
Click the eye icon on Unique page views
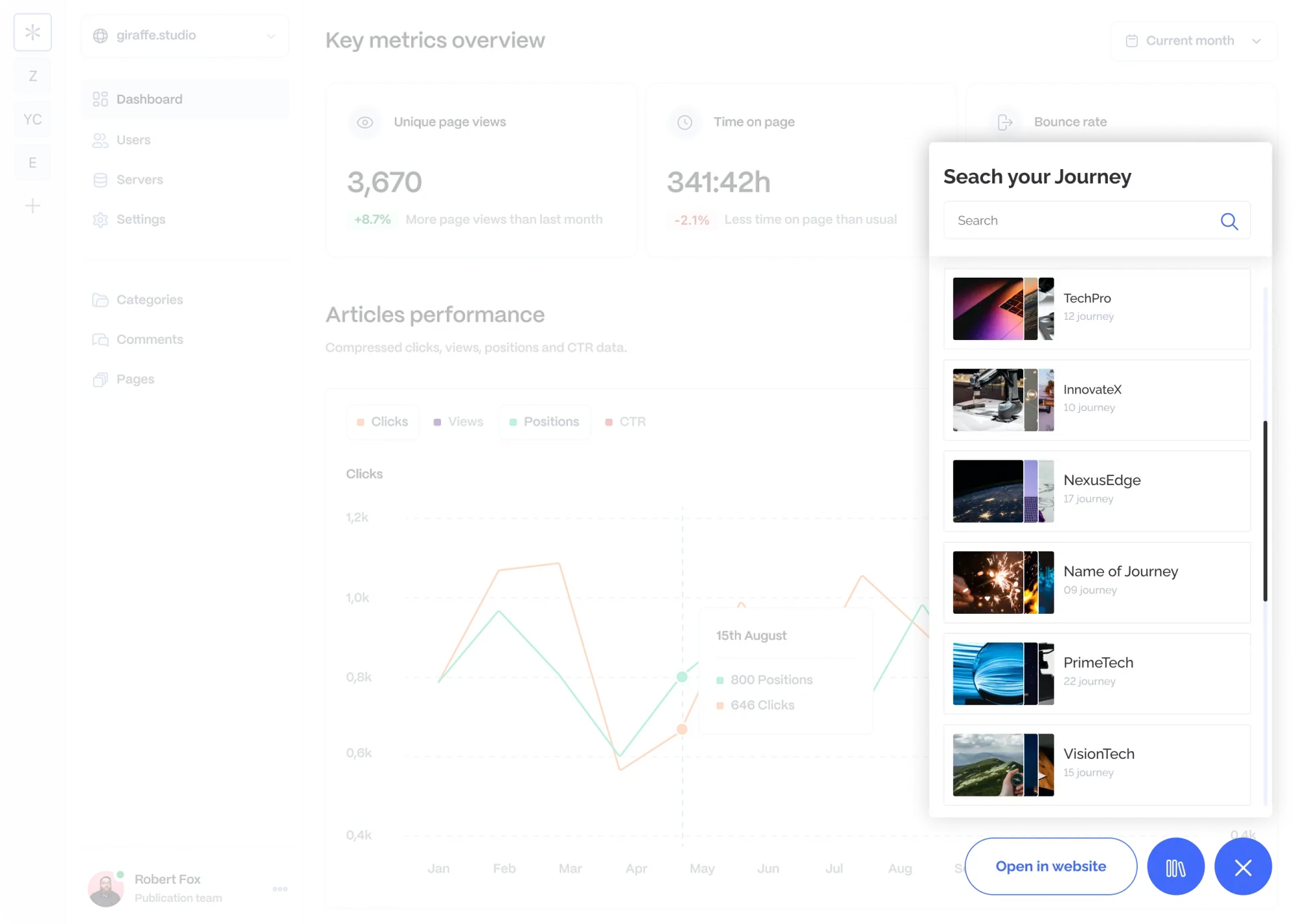365,122
